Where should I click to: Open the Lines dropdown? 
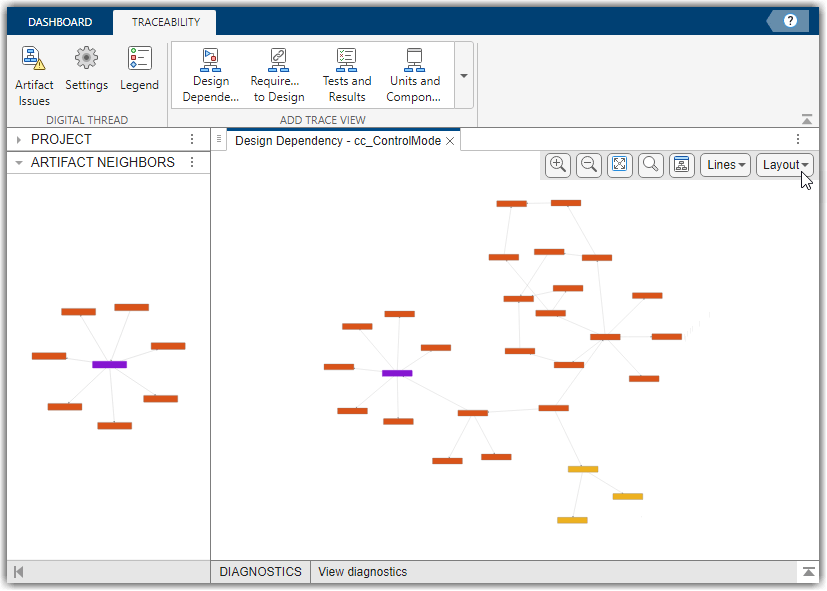(725, 164)
